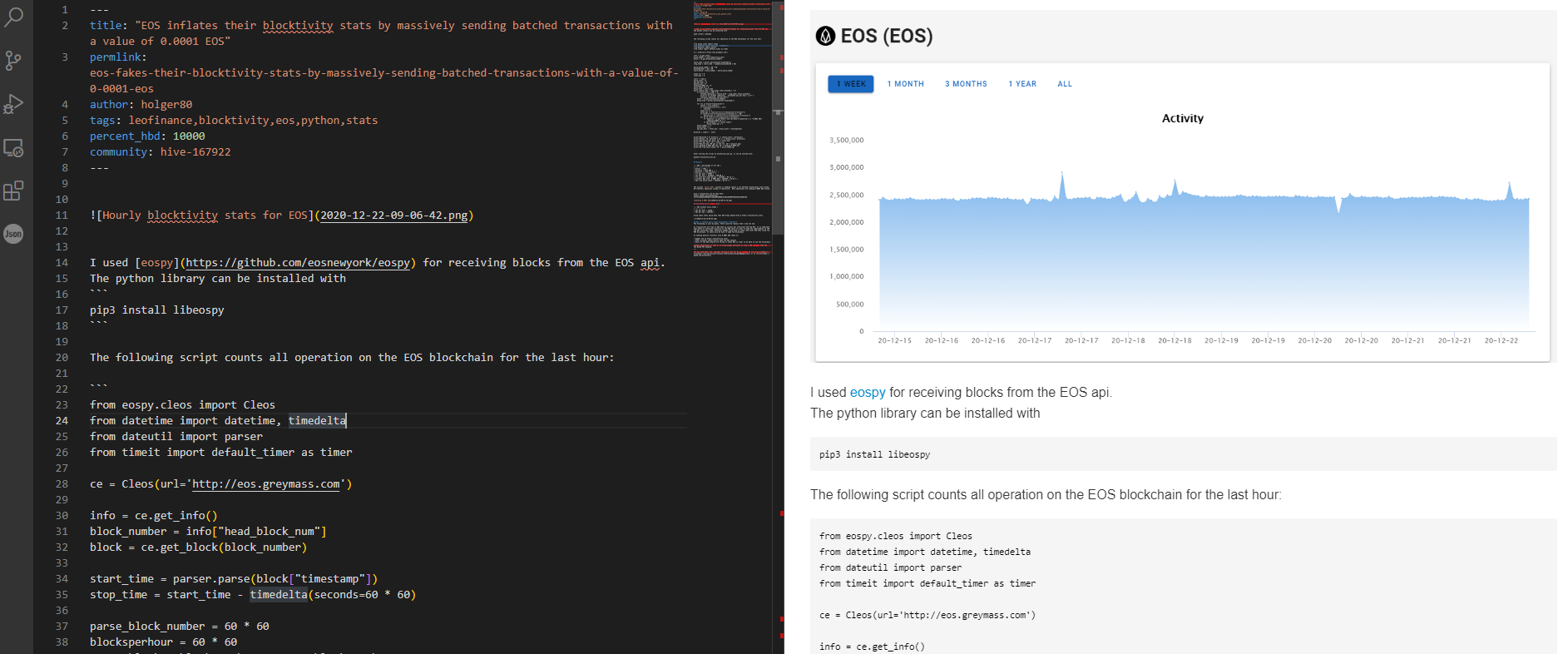Viewport: 1568px width, 654px height.
Task: Click the 20-12-15 x-axis label
Action: tap(895, 340)
